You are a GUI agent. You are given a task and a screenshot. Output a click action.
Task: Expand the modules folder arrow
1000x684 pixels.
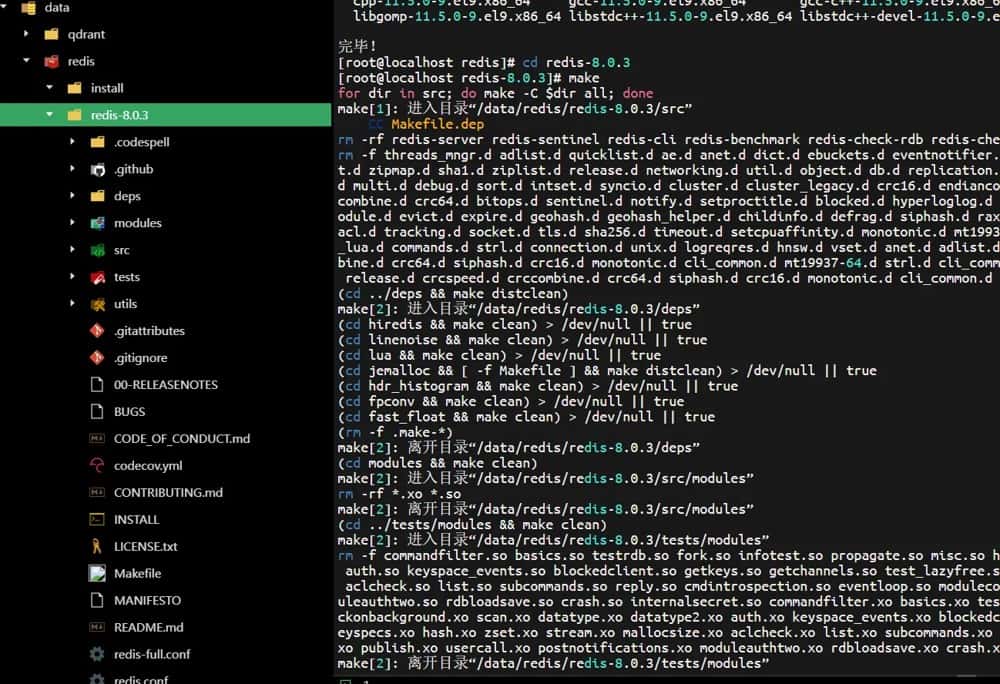[x=72, y=222]
